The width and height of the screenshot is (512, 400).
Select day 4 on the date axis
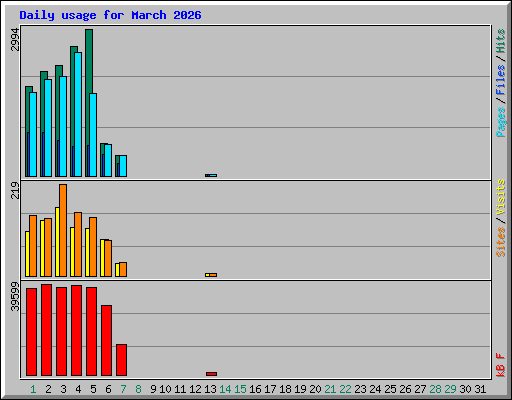click(x=78, y=389)
